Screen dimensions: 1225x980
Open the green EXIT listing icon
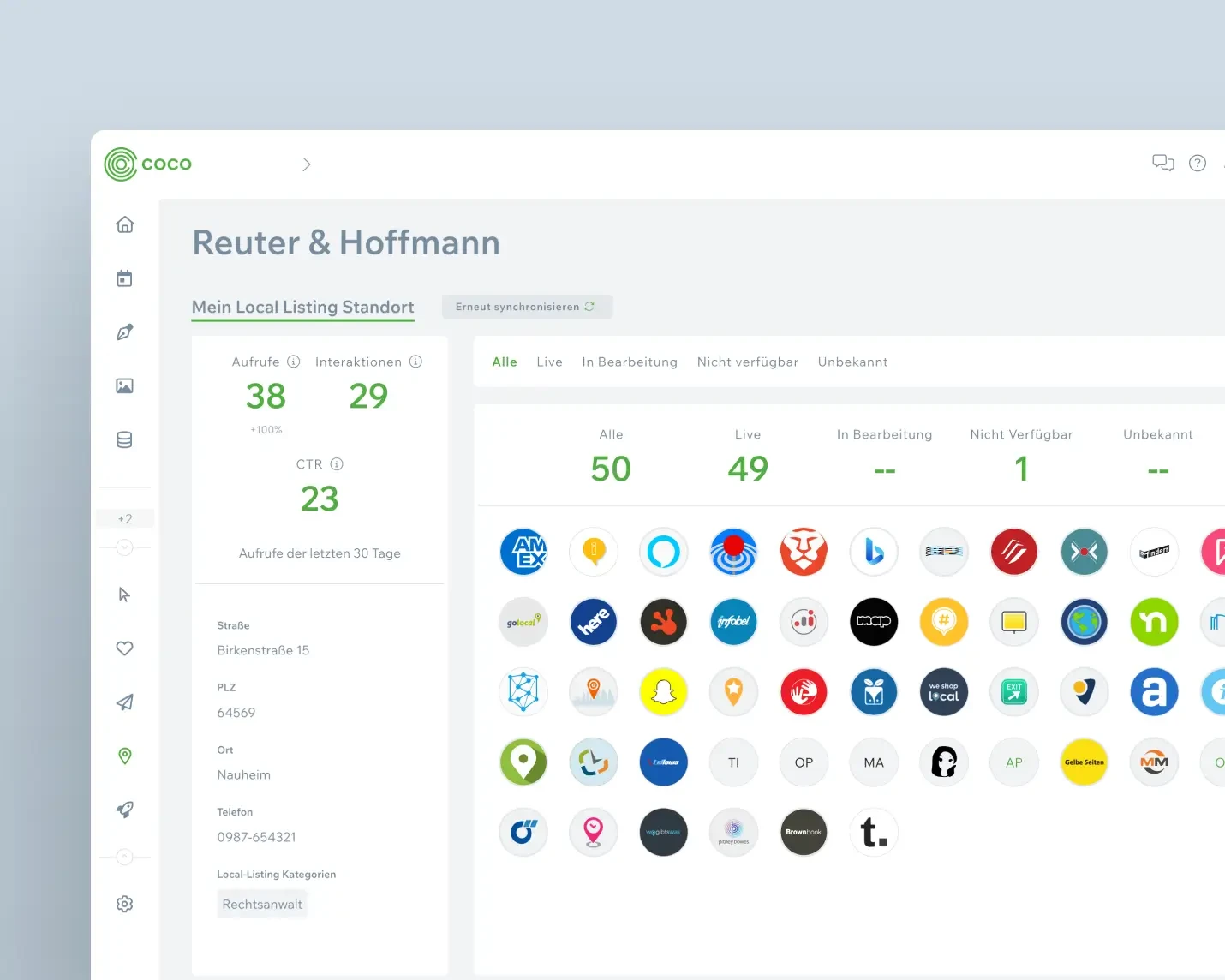1014,692
